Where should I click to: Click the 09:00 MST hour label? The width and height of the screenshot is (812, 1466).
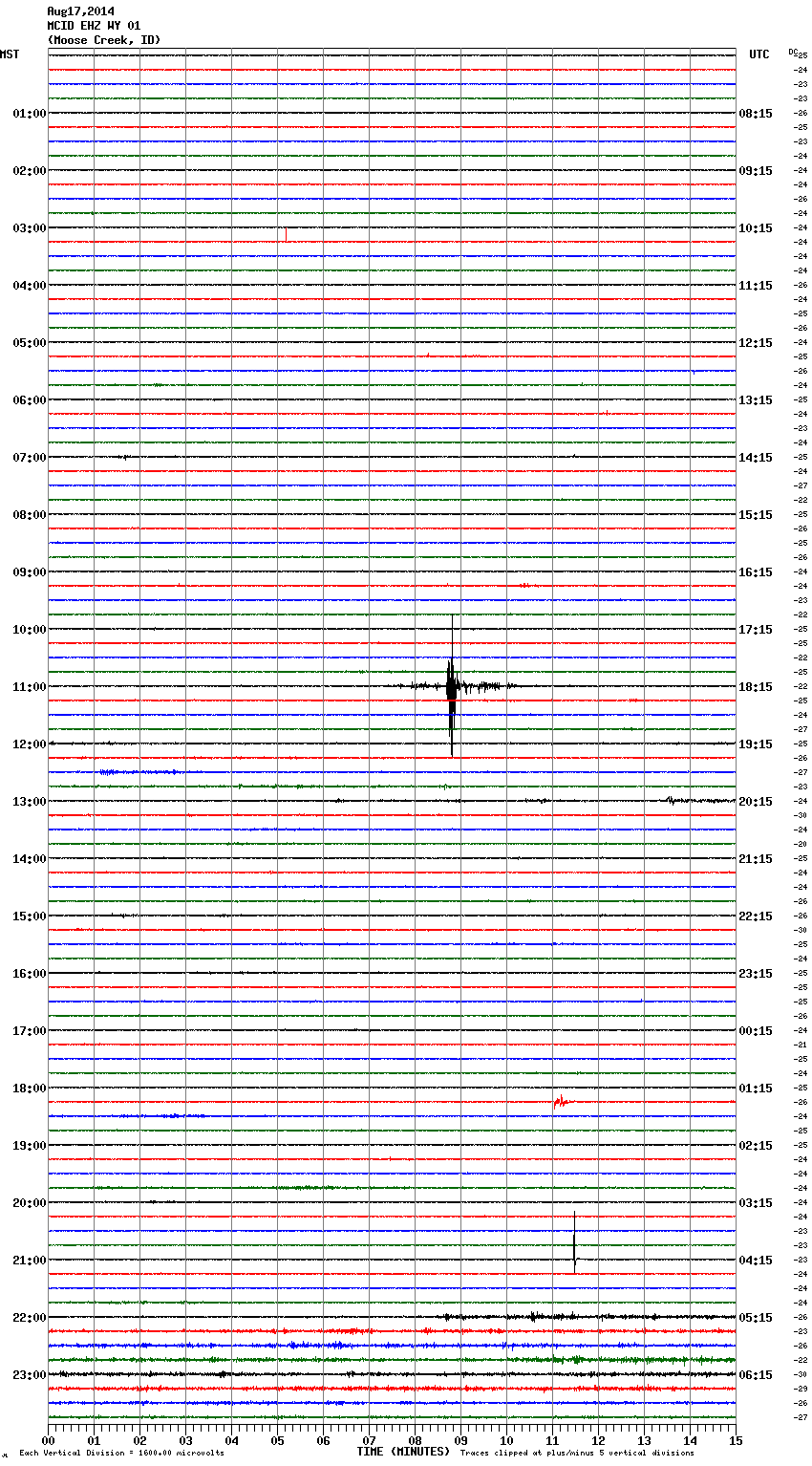coord(29,572)
